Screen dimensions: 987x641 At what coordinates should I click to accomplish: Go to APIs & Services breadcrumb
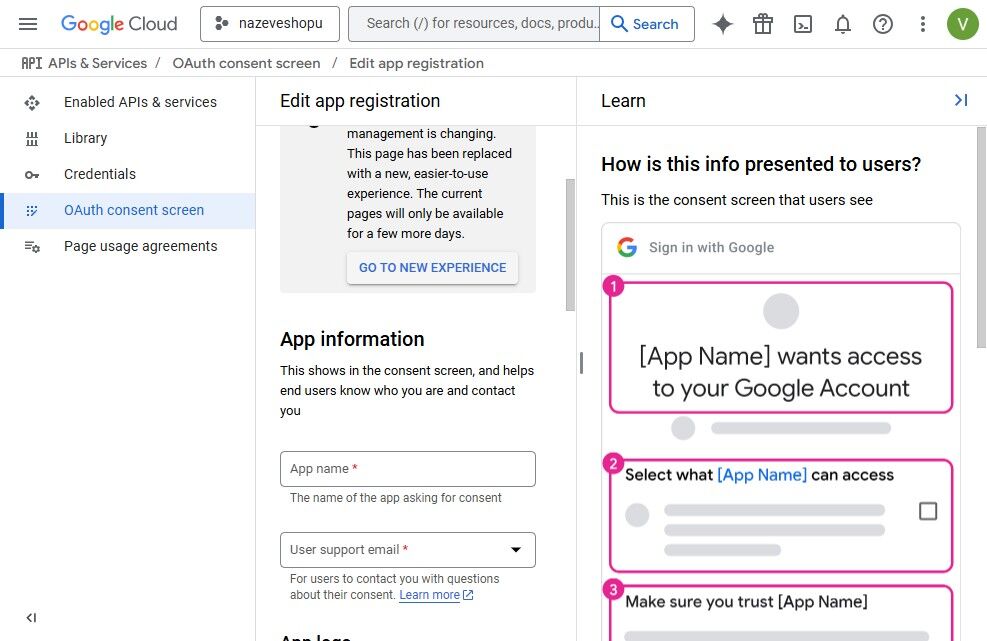click(98, 63)
